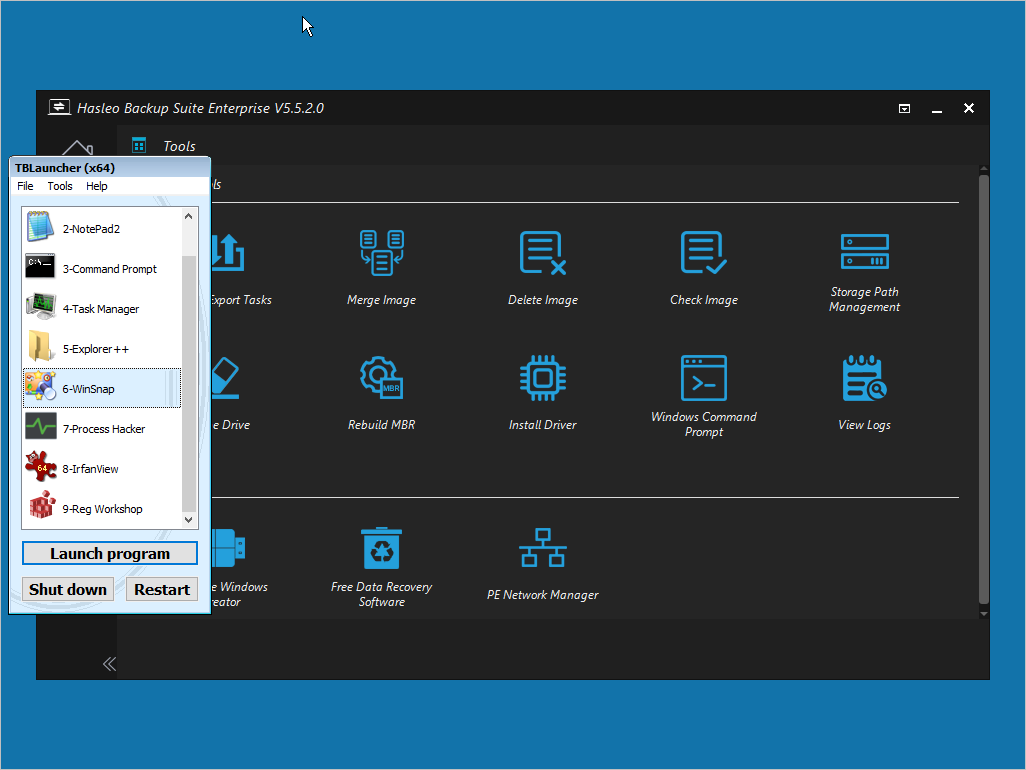This screenshot has height=770, width=1026.
Task: Close the Hasleo Backup Suite window
Action: click(968, 108)
